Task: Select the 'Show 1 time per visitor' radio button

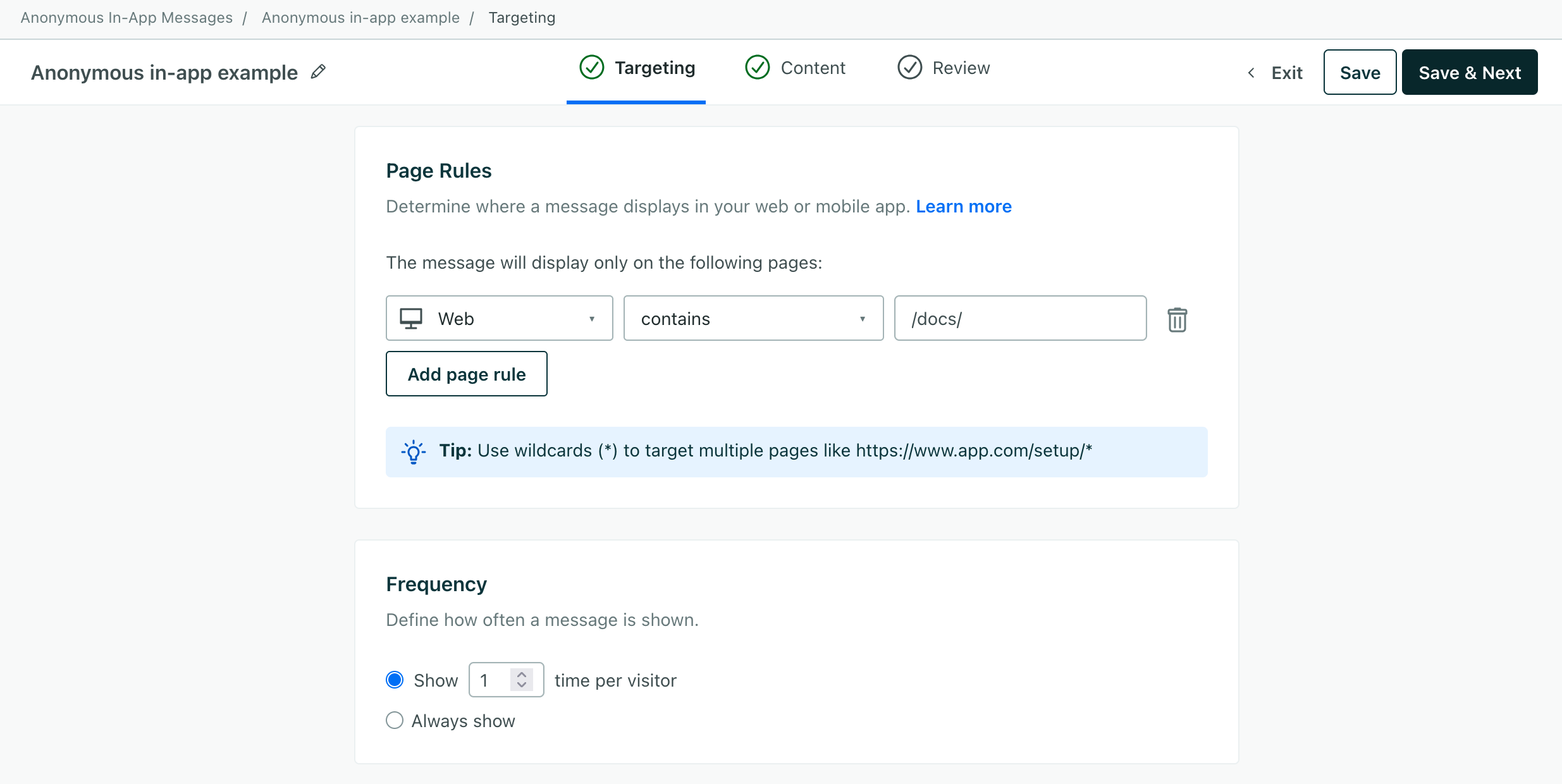Action: (x=394, y=680)
